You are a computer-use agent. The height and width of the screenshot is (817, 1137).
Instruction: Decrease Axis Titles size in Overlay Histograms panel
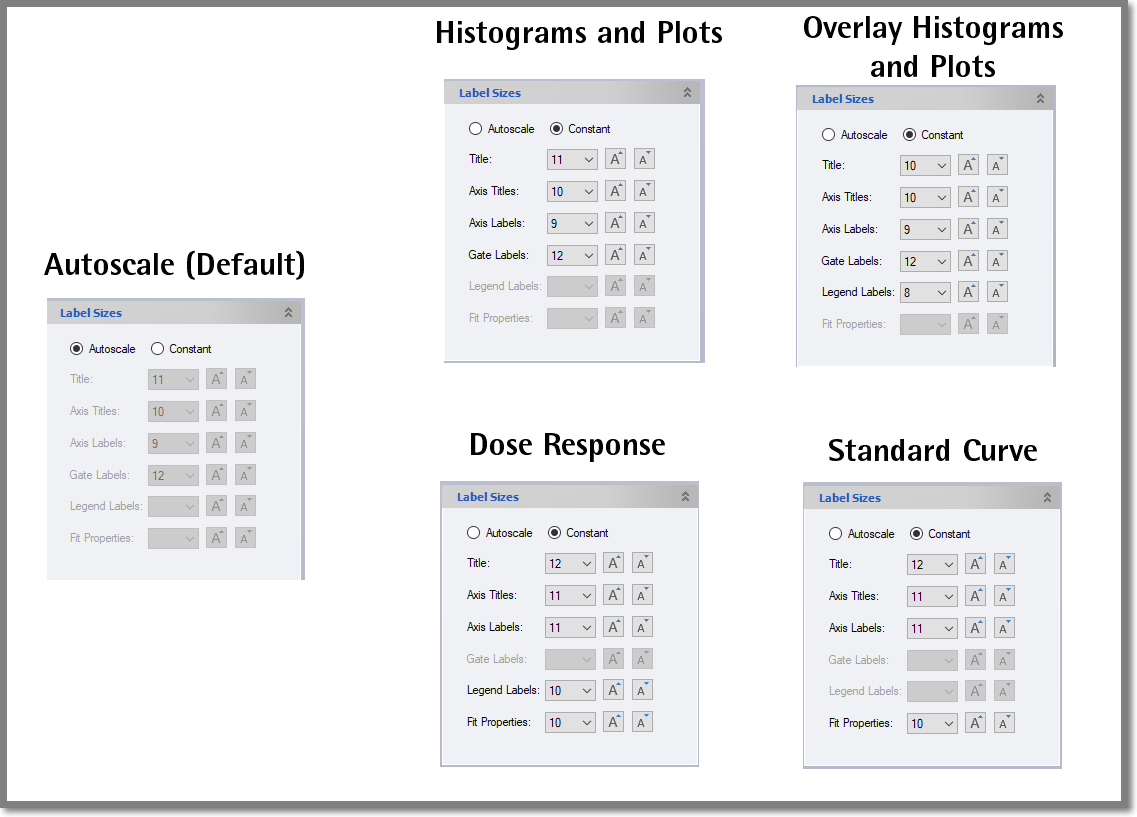(997, 196)
